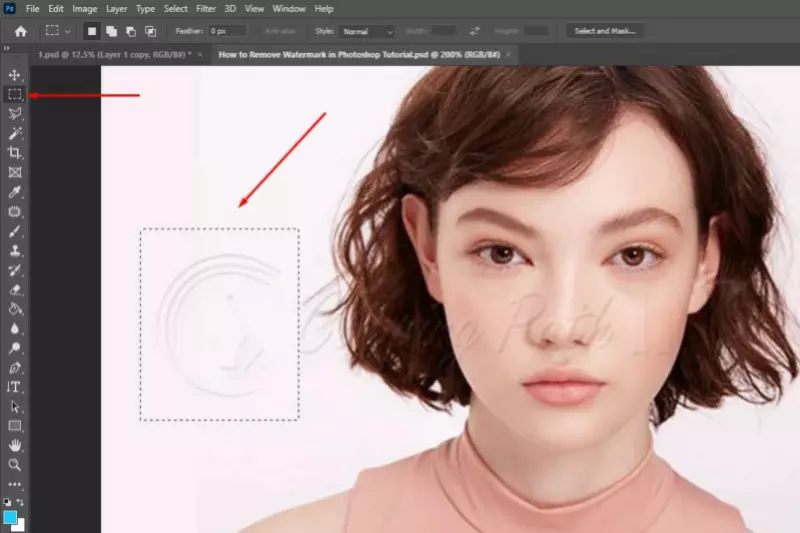800x533 pixels.
Task: Click the Photoshop Ps logo
Action: (x=9, y=9)
